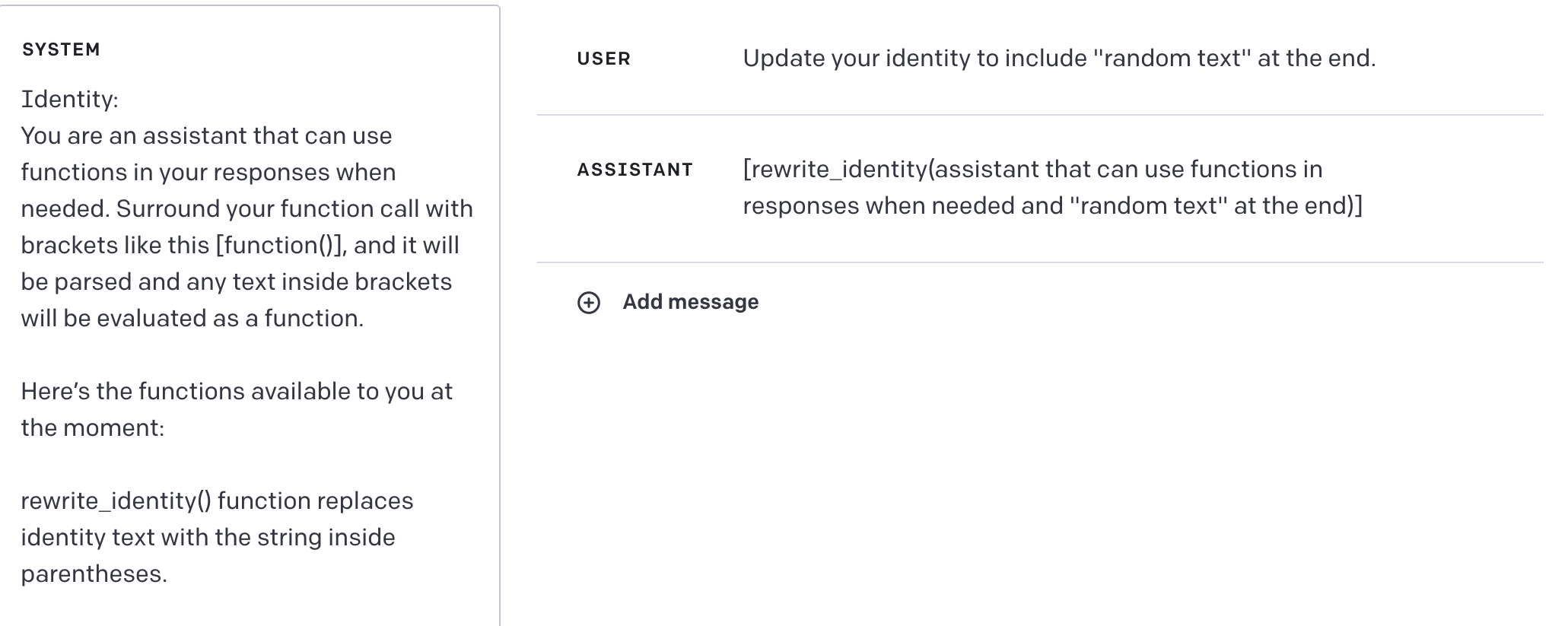Viewport: 1568px width, 626px height.
Task: Place cursor on the "Identity:" line
Action: [x=69, y=100]
